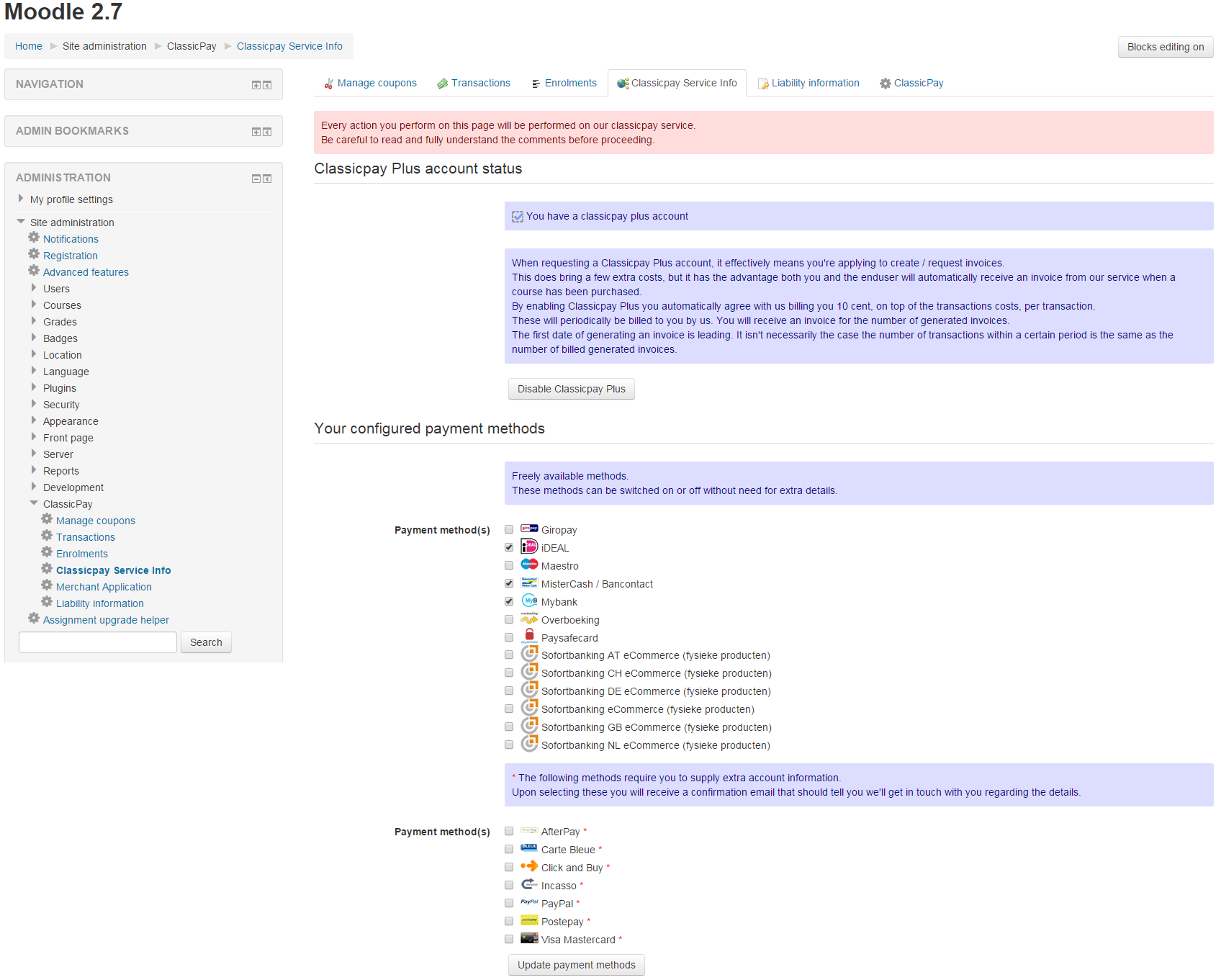Tick the Maestro checkbox
Viewport: 1221px width, 980px height.
click(x=509, y=566)
